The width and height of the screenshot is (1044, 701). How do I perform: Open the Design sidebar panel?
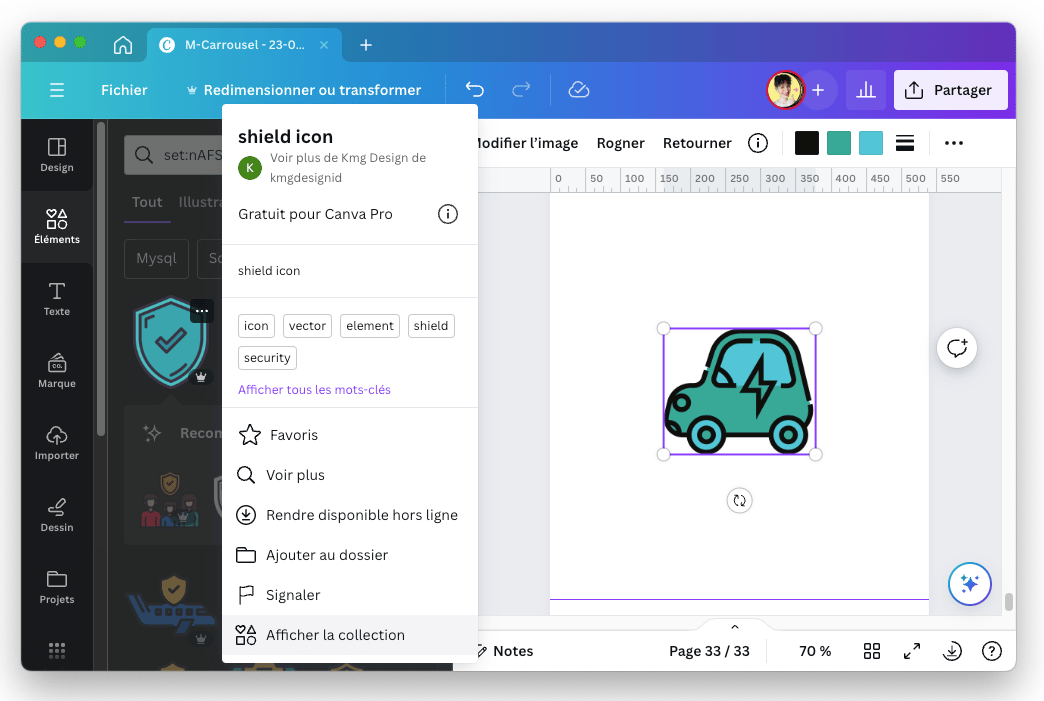pos(57,155)
